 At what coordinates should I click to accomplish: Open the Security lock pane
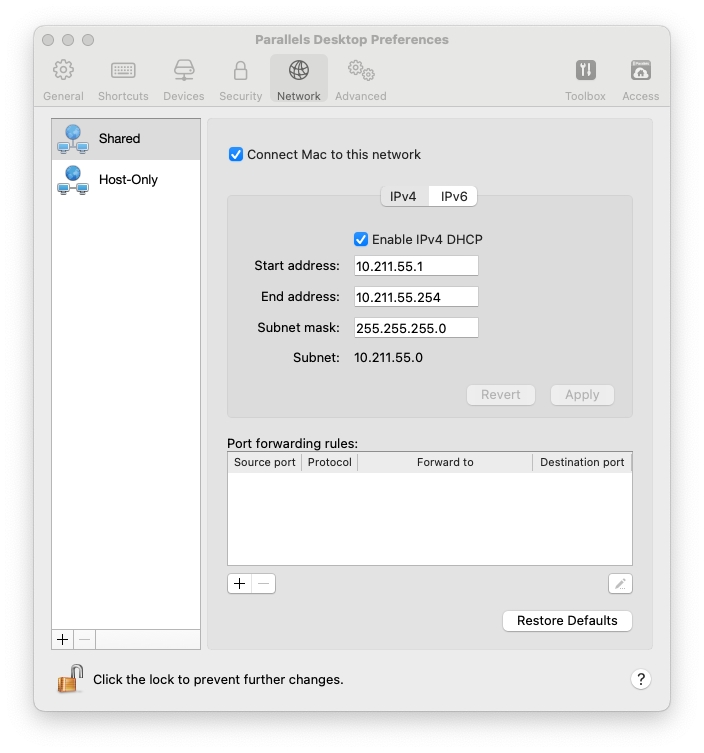pyautogui.click(x=240, y=80)
